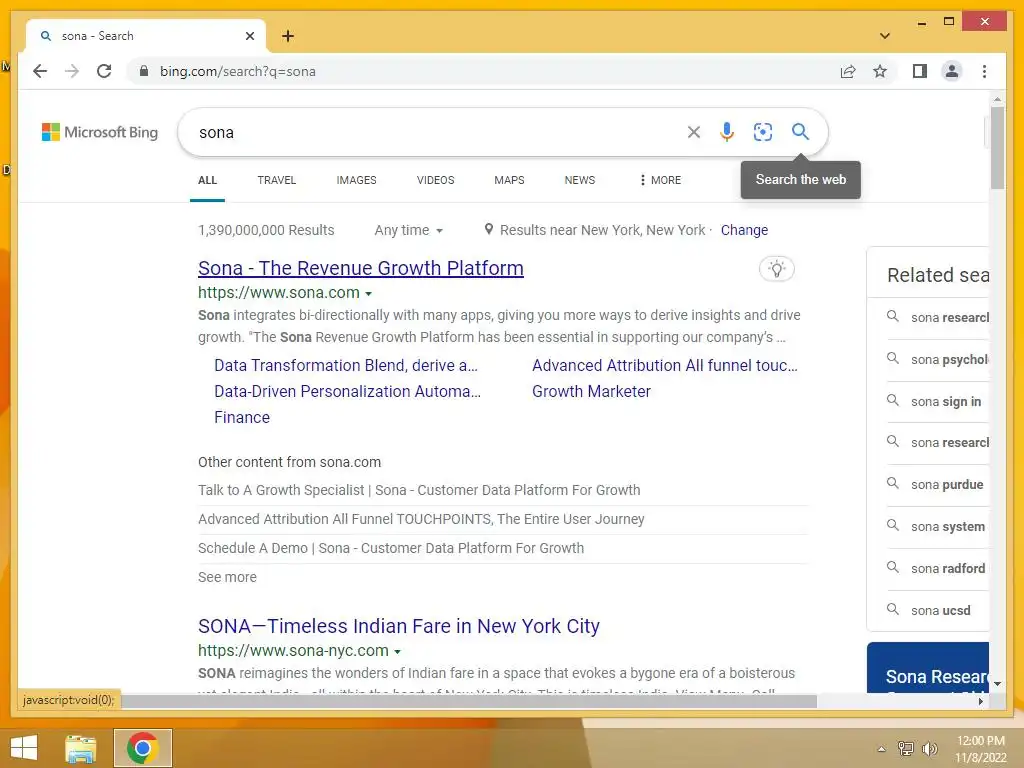Select the ALL results tab
The image size is (1024, 768).
[207, 180]
